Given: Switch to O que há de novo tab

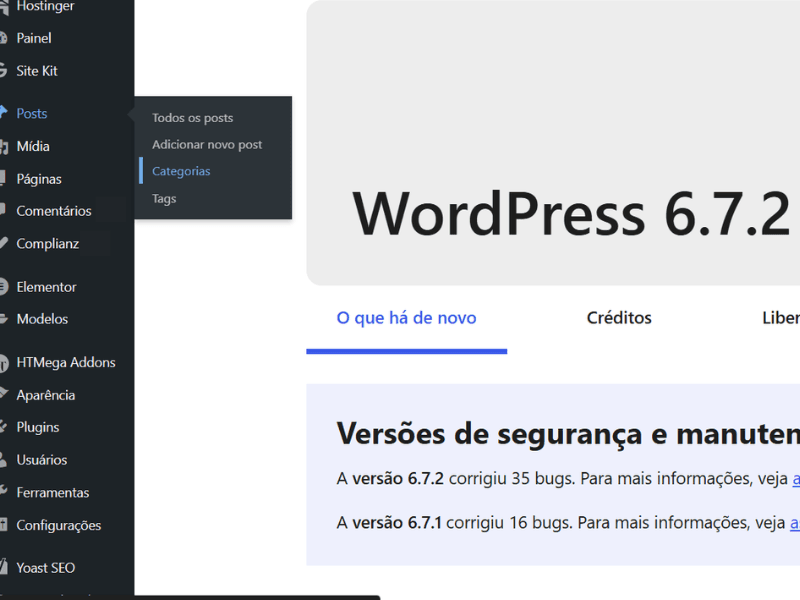Looking at the screenshot, I should (x=406, y=318).
